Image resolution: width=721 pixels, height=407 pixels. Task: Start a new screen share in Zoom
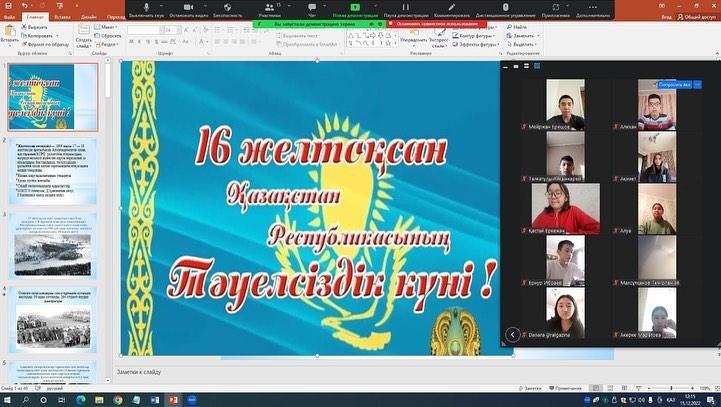click(x=355, y=10)
